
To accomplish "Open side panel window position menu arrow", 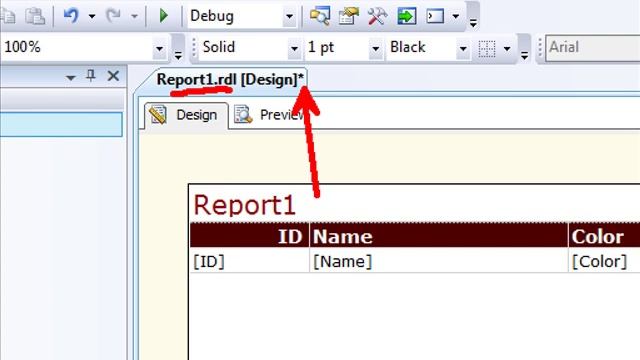I will pyautogui.click(x=71, y=77).
